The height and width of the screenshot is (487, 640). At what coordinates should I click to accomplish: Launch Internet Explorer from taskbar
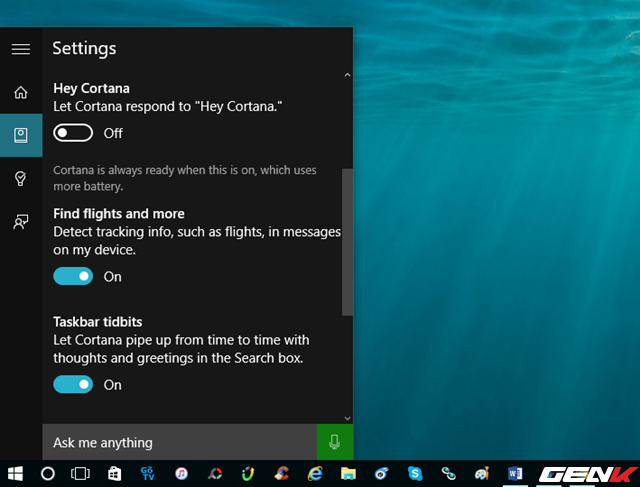click(315, 474)
